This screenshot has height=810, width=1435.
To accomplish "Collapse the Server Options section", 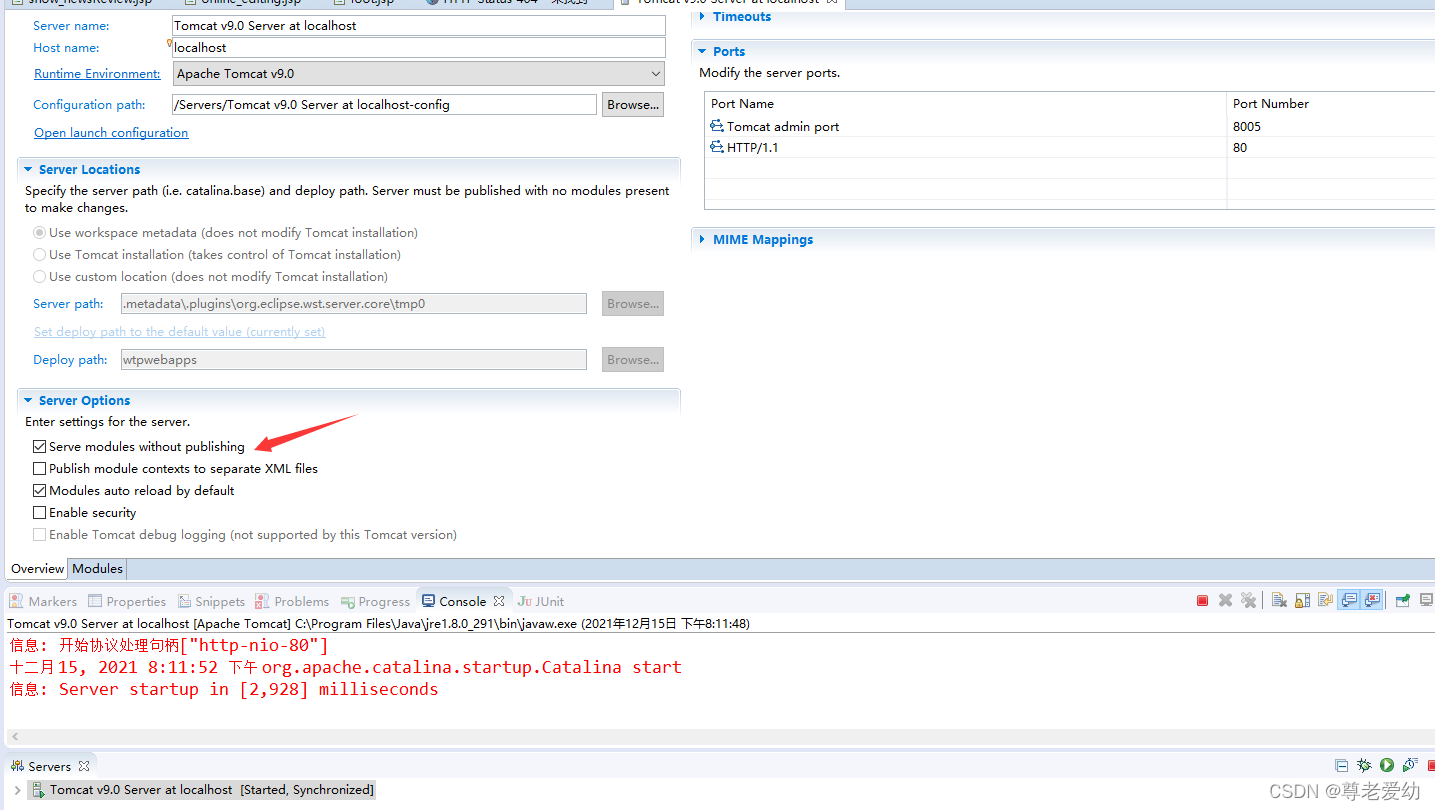I will 28,400.
